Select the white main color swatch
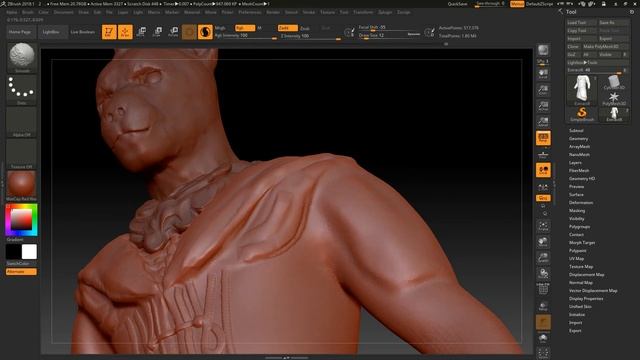The height and width of the screenshot is (360, 640). click(29, 252)
